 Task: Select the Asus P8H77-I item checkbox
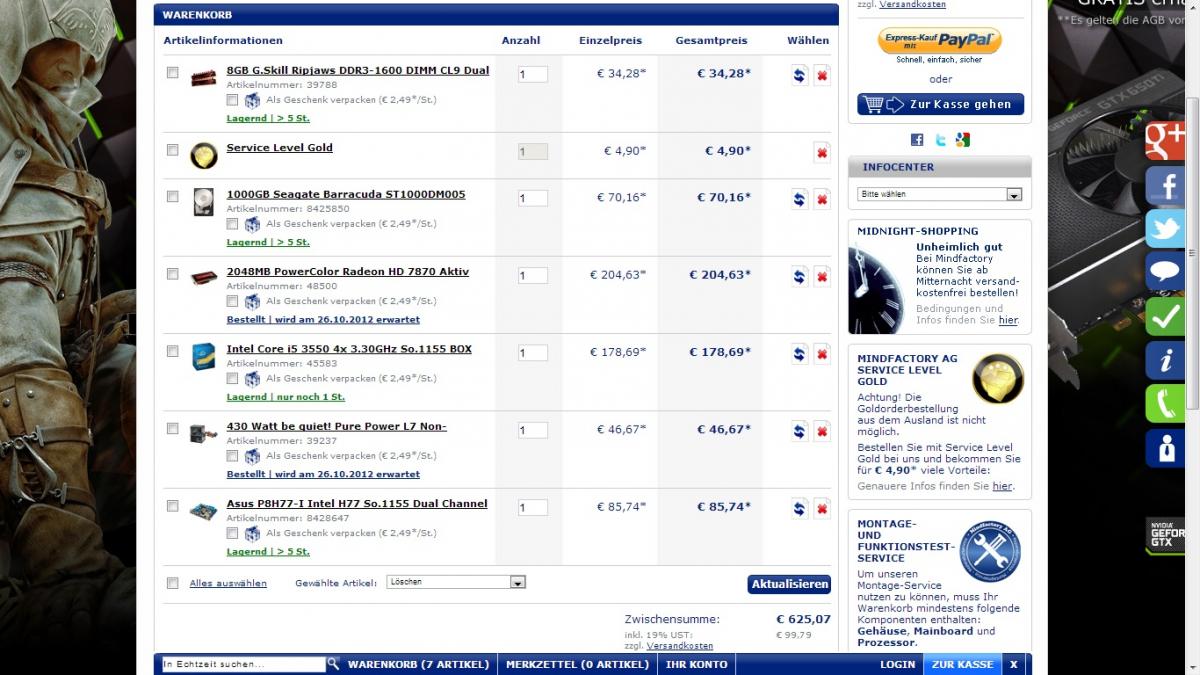172,506
